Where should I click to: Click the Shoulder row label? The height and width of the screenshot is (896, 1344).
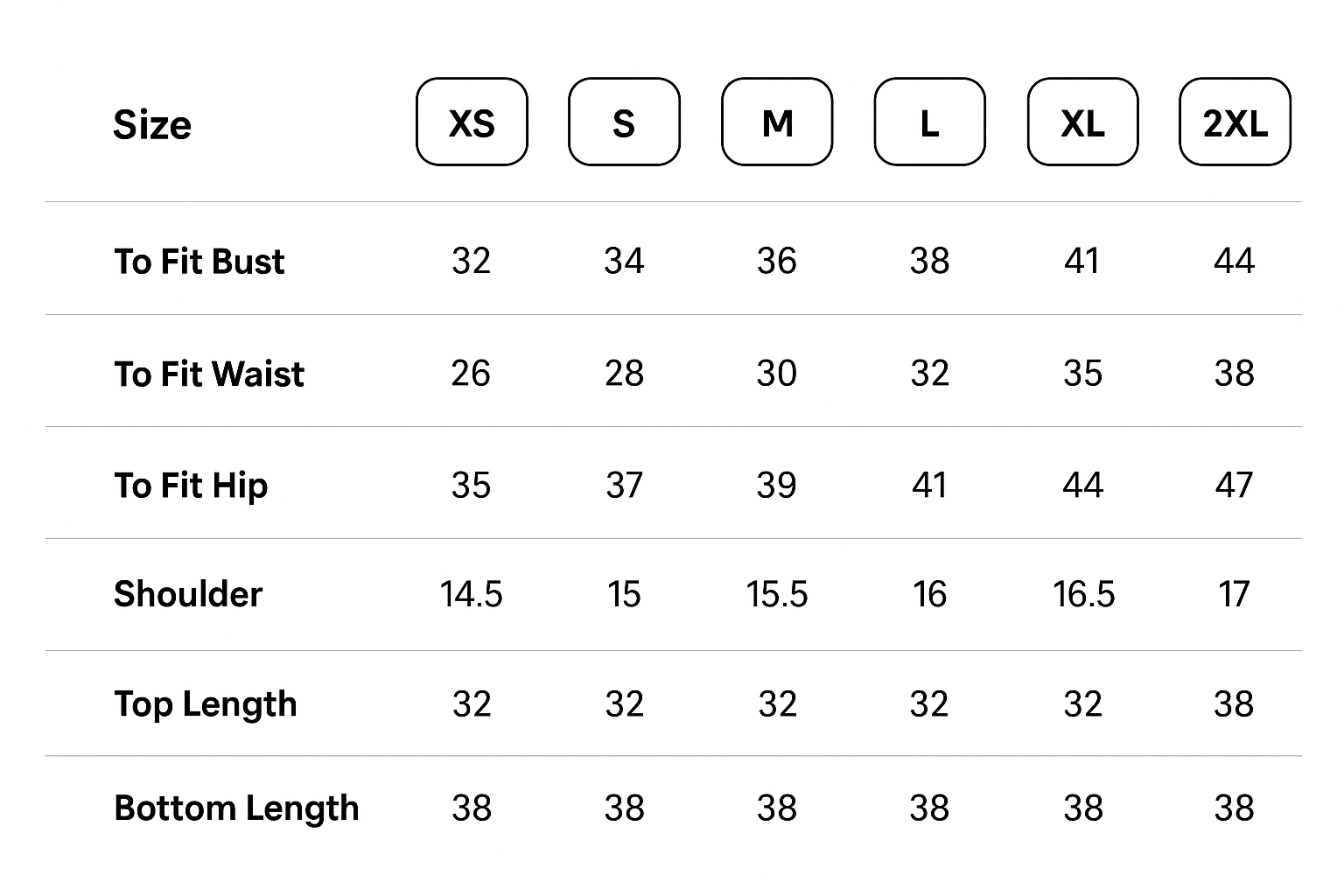188,594
